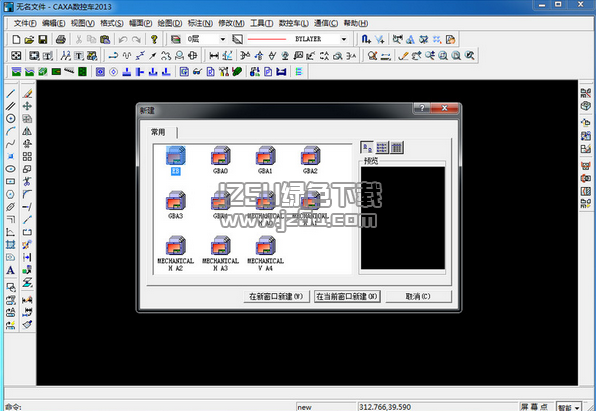Open help with the question mark icon

tap(154, 39)
